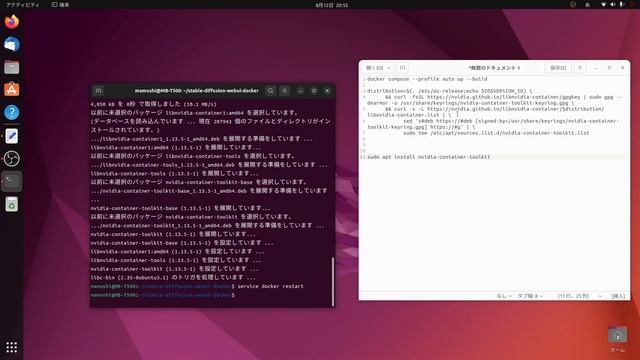
Task: Open the line and column position dropdown
Action: tap(580, 296)
